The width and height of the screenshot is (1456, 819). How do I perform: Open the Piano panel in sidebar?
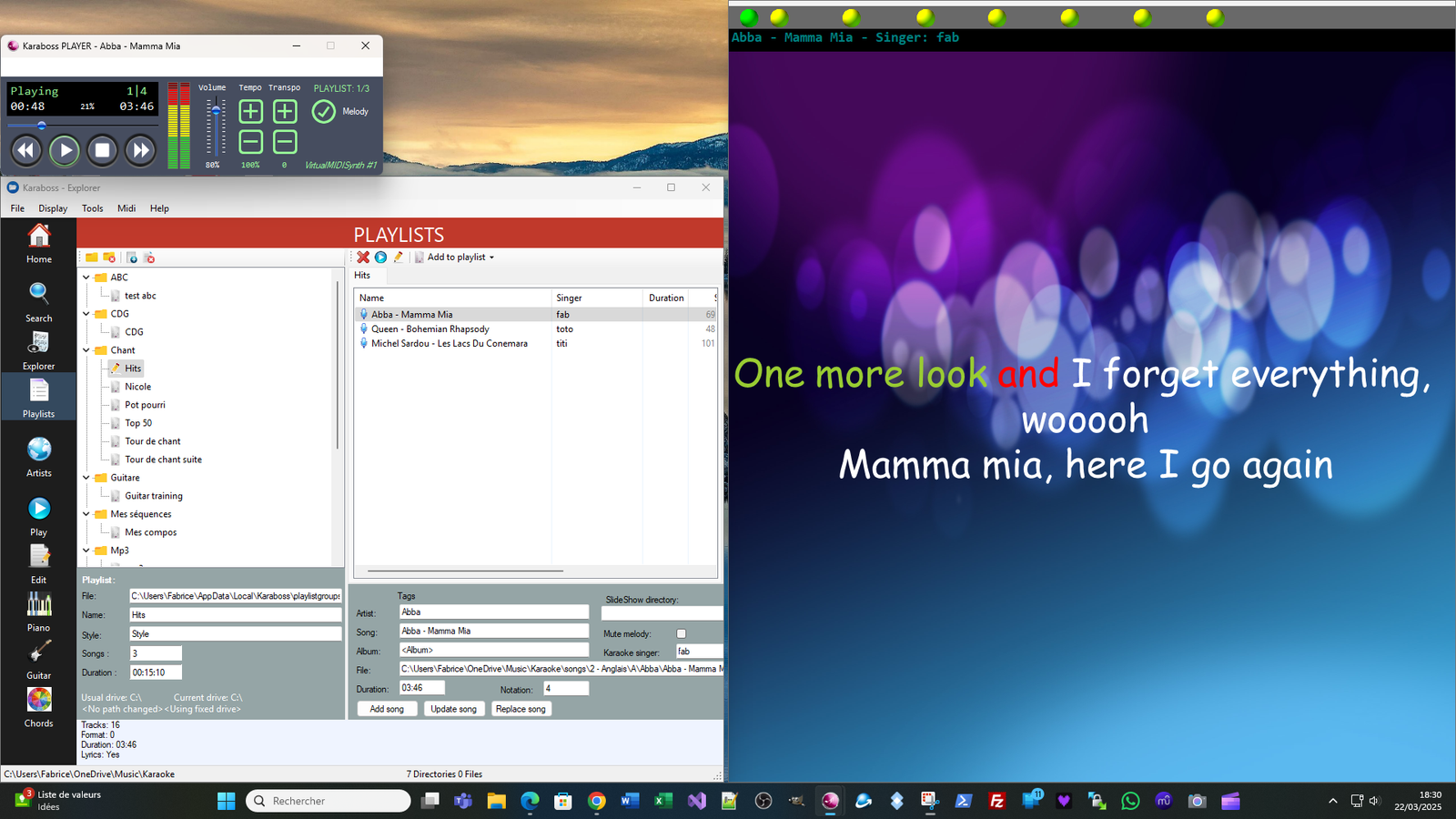38,612
